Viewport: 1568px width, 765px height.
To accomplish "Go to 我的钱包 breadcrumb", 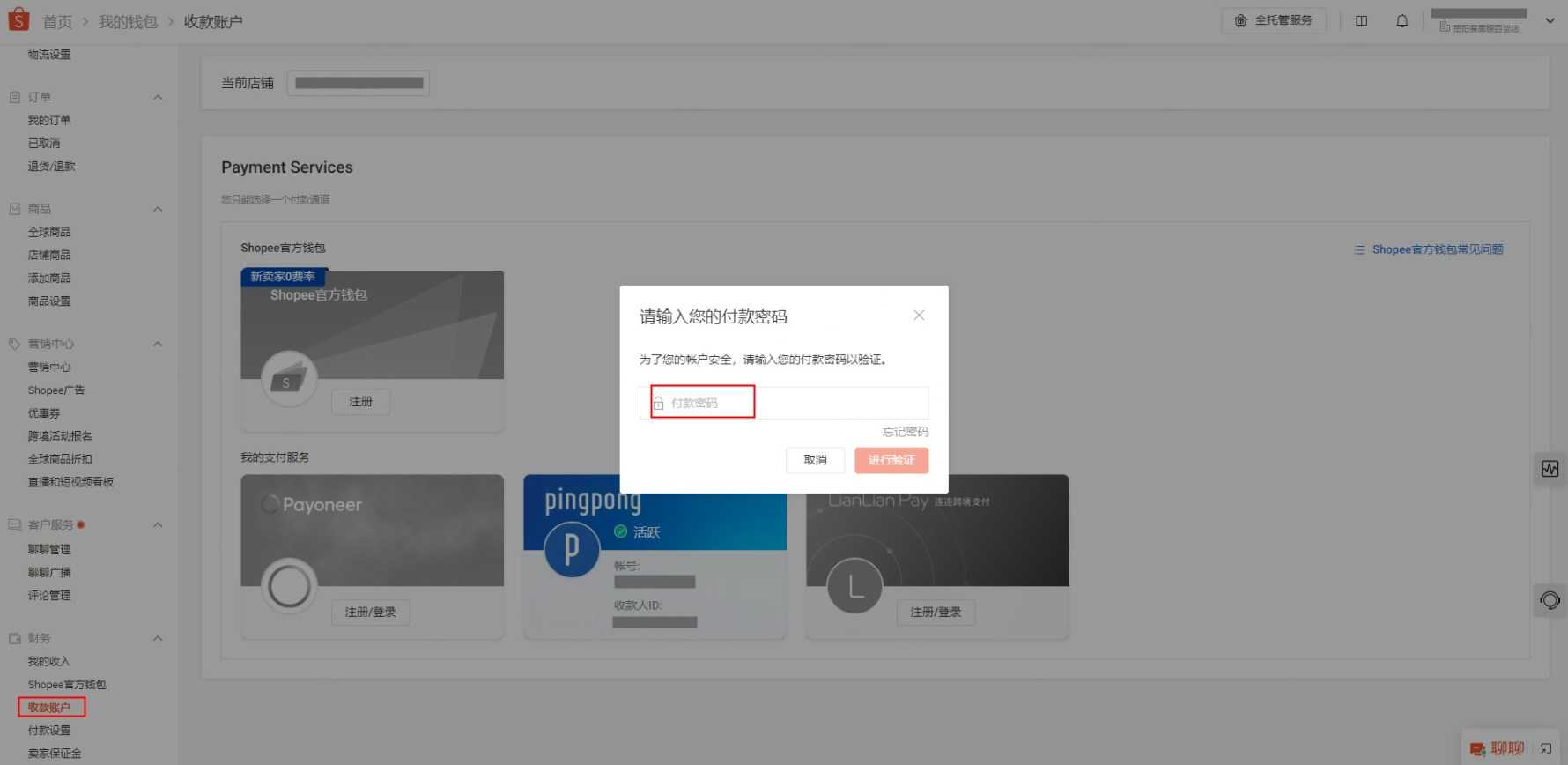I will point(128,21).
